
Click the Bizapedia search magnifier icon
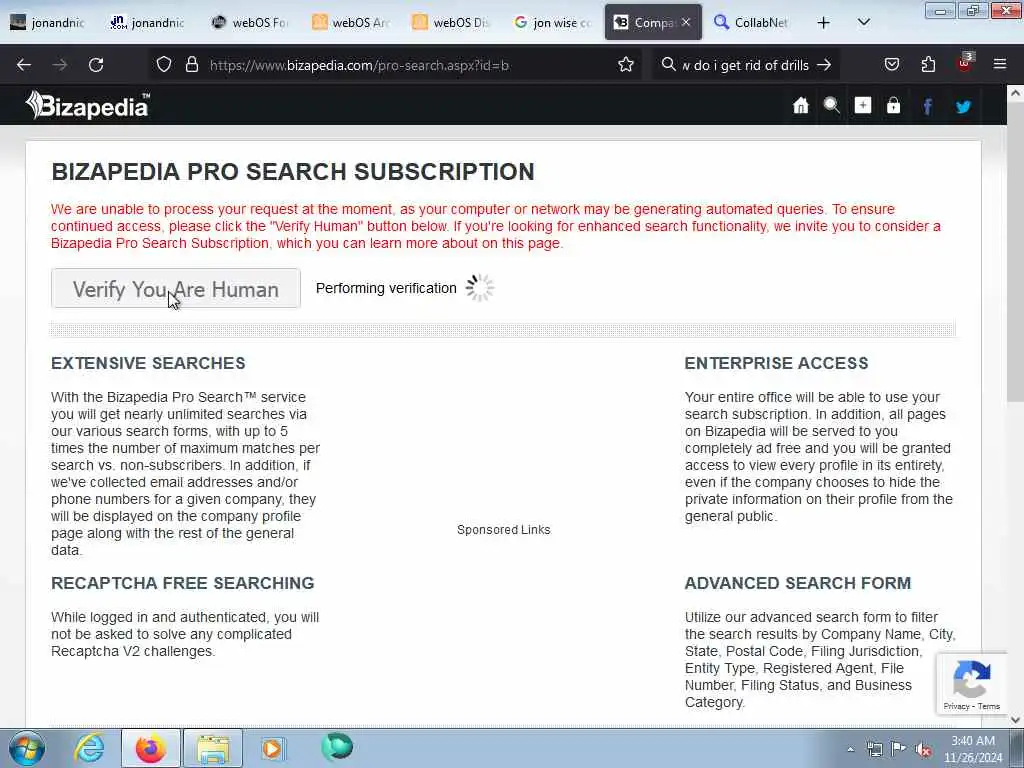pyautogui.click(x=831, y=106)
